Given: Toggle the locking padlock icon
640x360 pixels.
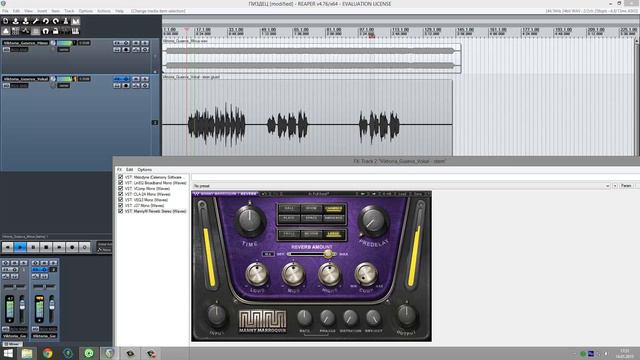Looking at the screenshot, I should click(x=56, y=31).
